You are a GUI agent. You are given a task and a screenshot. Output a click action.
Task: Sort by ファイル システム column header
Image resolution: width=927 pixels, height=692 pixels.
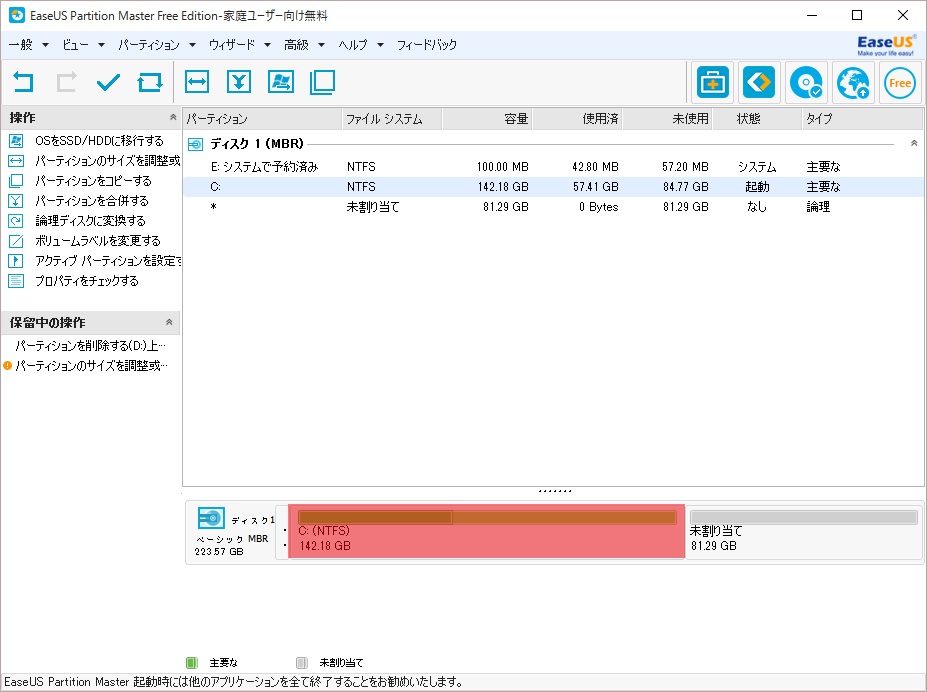coord(392,119)
